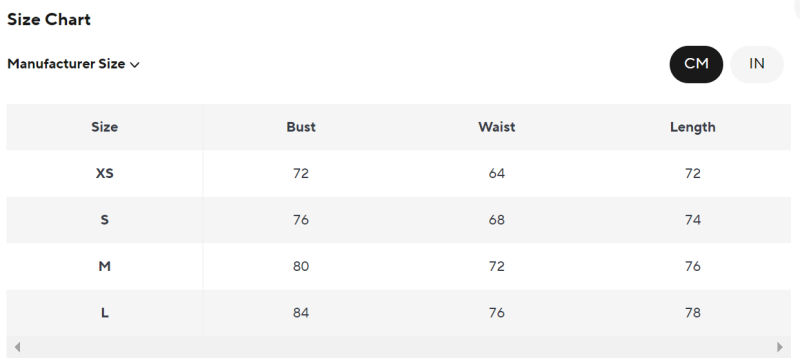Expand the Manufacturer Size dropdown

click(73, 64)
